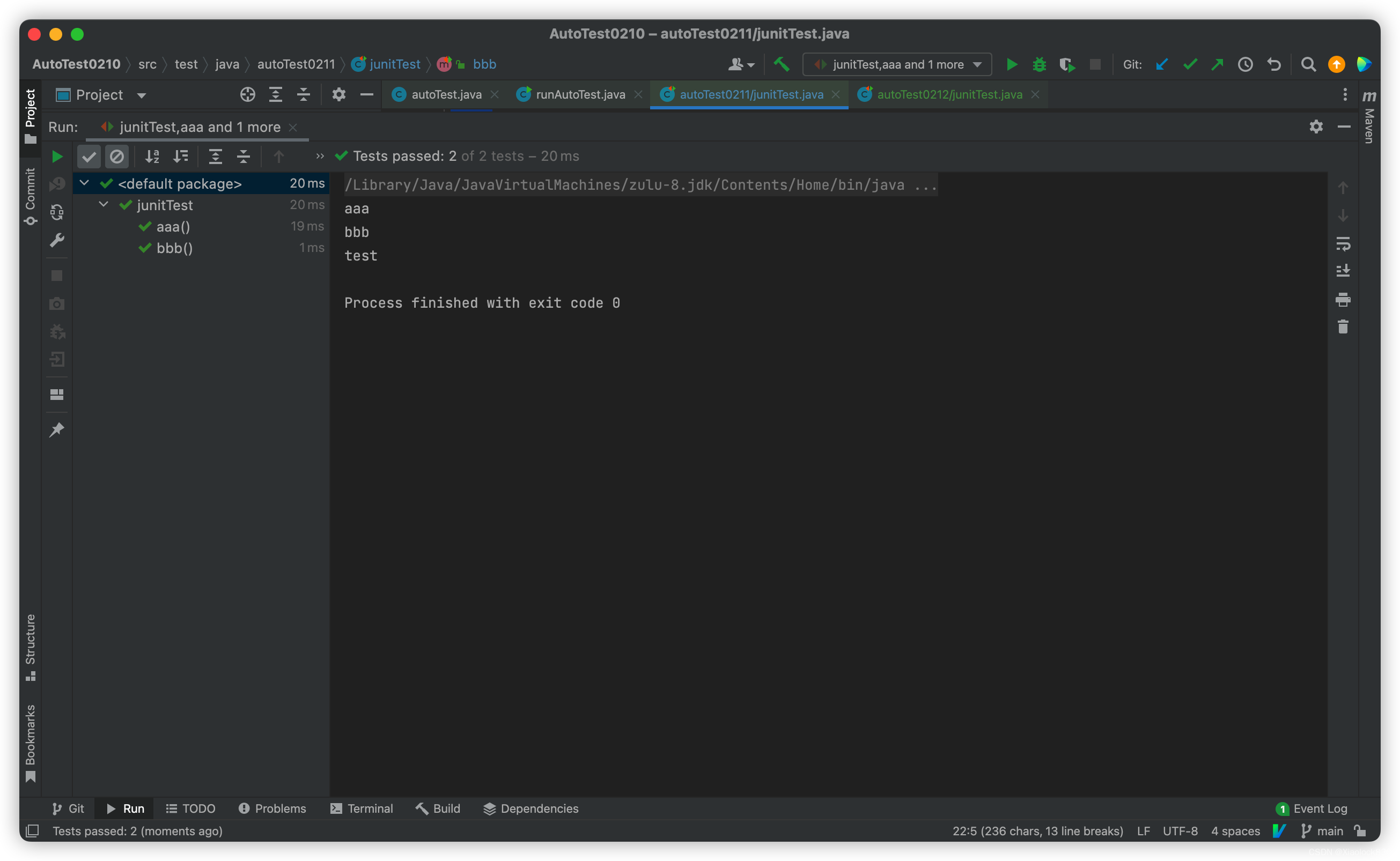Switch to runAutoTest.java tab

[580, 94]
